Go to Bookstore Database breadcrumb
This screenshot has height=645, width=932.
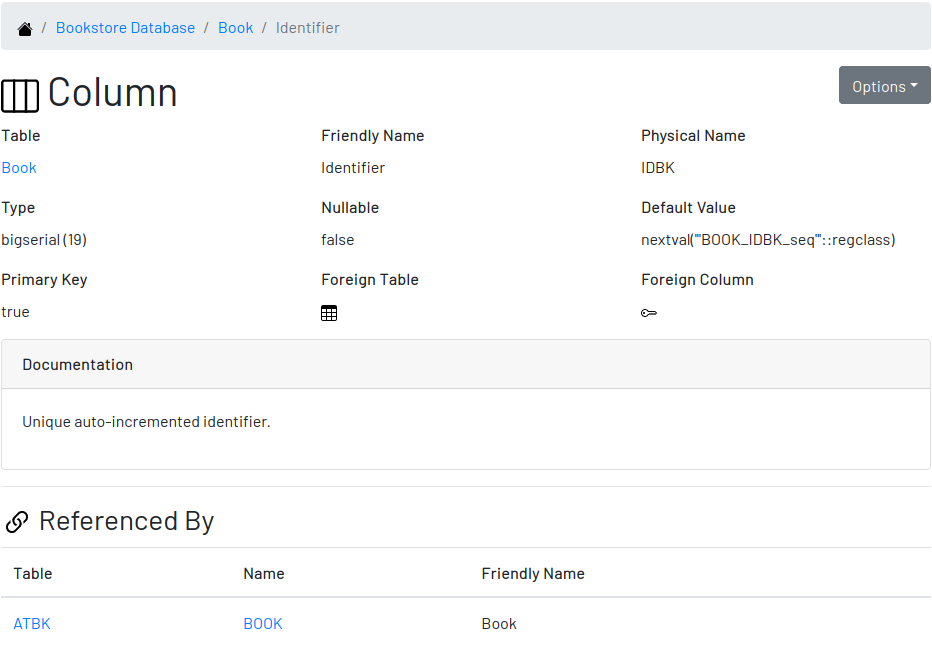pos(125,28)
